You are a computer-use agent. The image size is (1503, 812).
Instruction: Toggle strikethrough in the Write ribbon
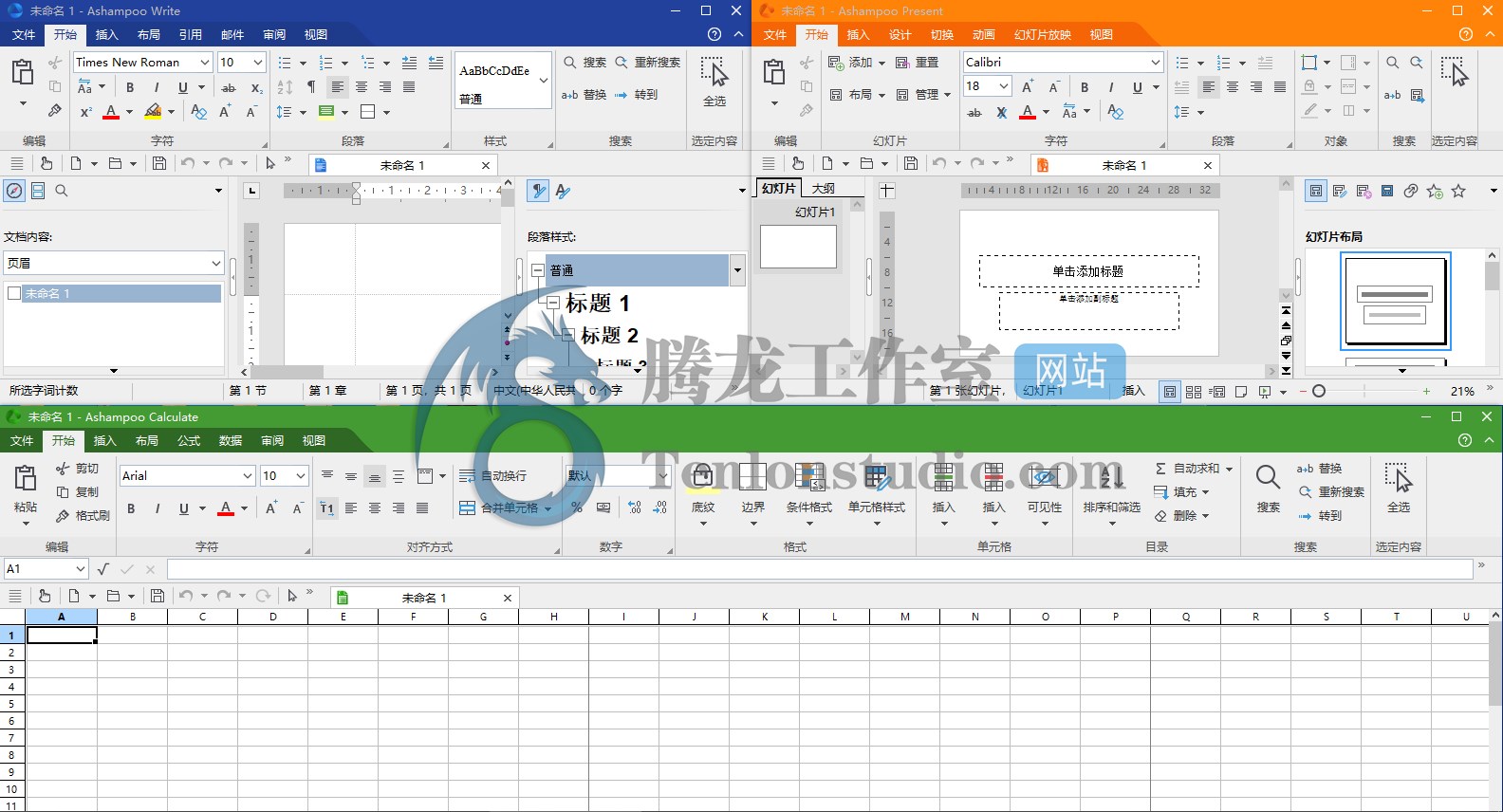(229, 87)
